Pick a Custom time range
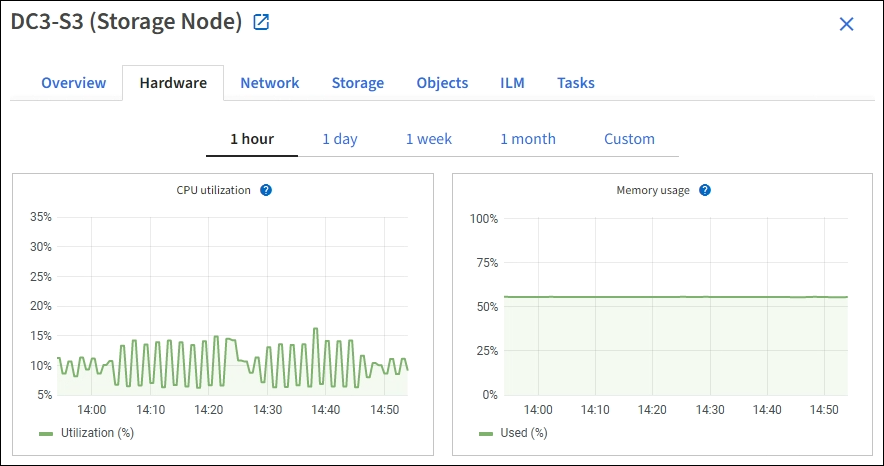The image size is (884, 466). point(629,139)
